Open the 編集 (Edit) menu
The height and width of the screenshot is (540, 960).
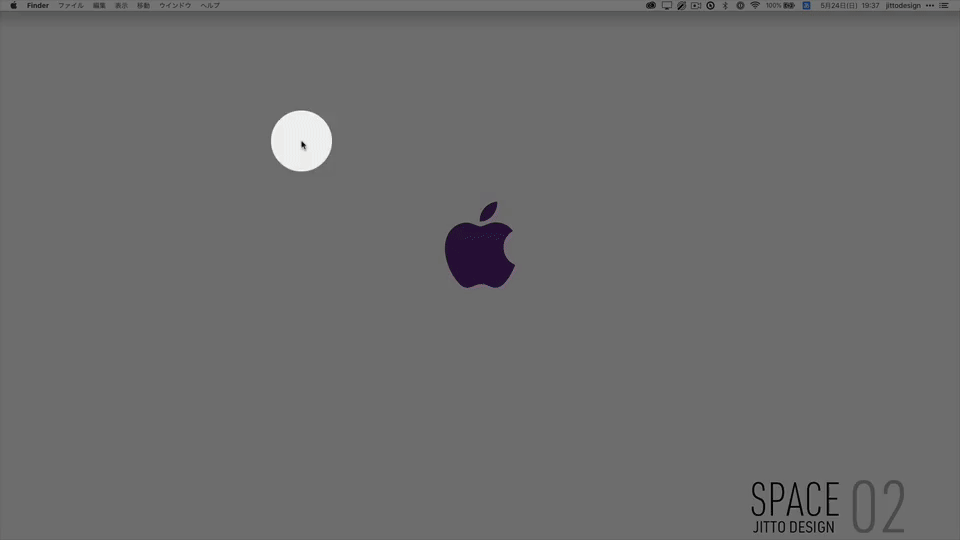click(x=99, y=6)
